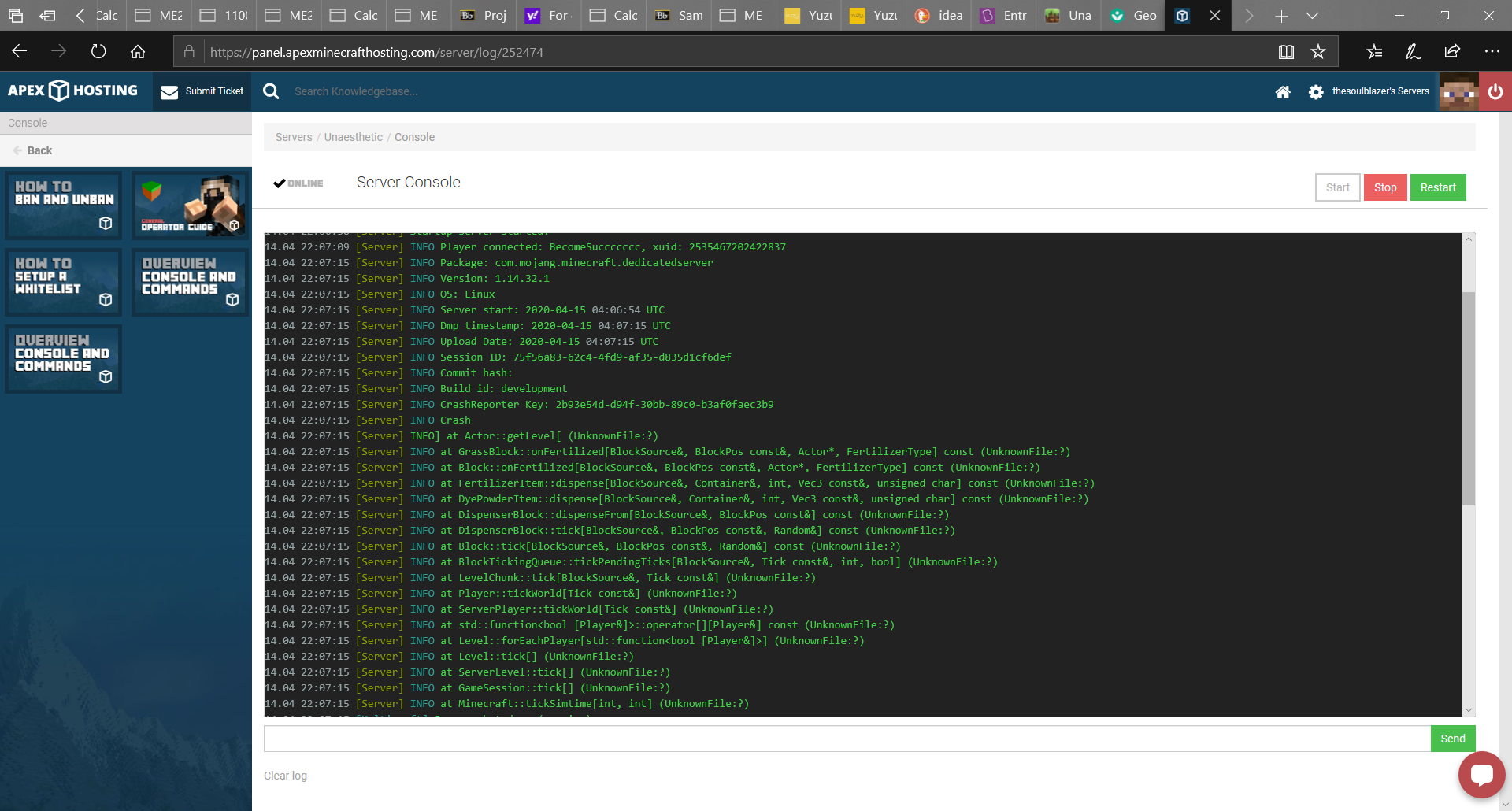This screenshot has height=811, width=1512.
Task: Switch to the idea browser tab
Action: 939,16
